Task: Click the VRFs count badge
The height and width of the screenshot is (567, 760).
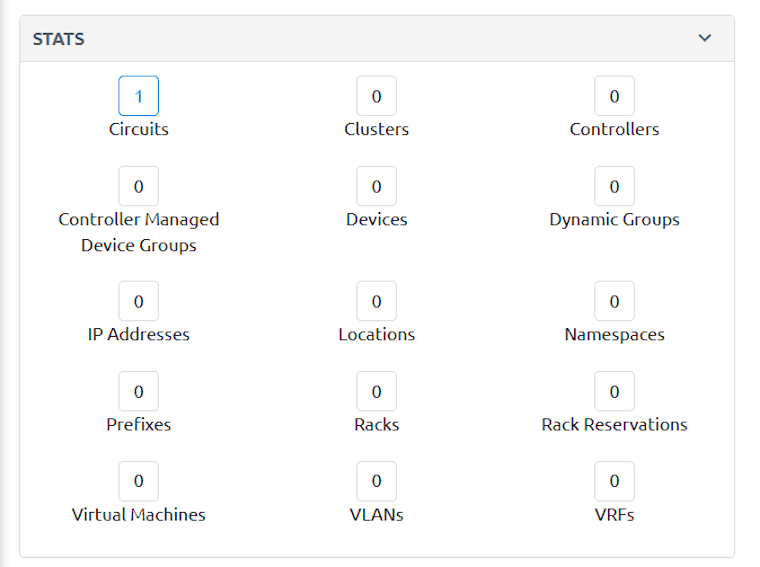Action: pos(614,481)
